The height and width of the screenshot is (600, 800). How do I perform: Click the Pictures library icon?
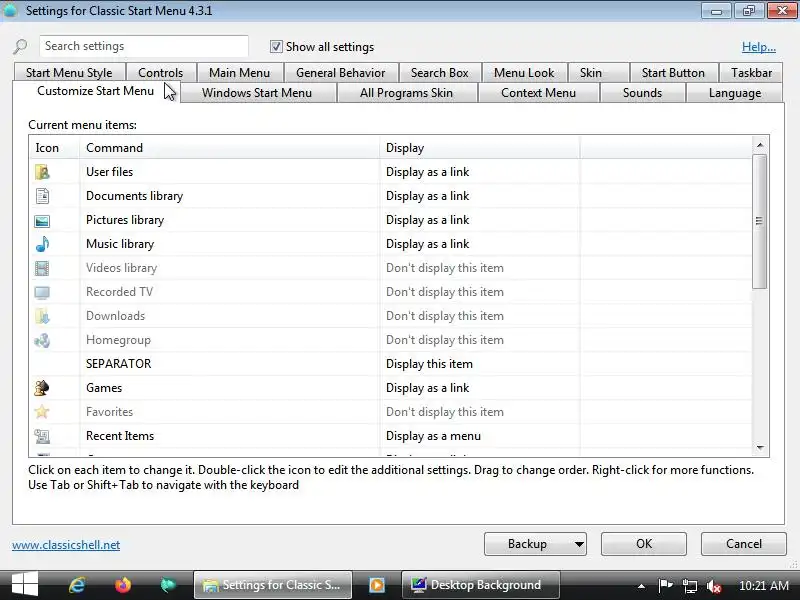coord(42,220)
